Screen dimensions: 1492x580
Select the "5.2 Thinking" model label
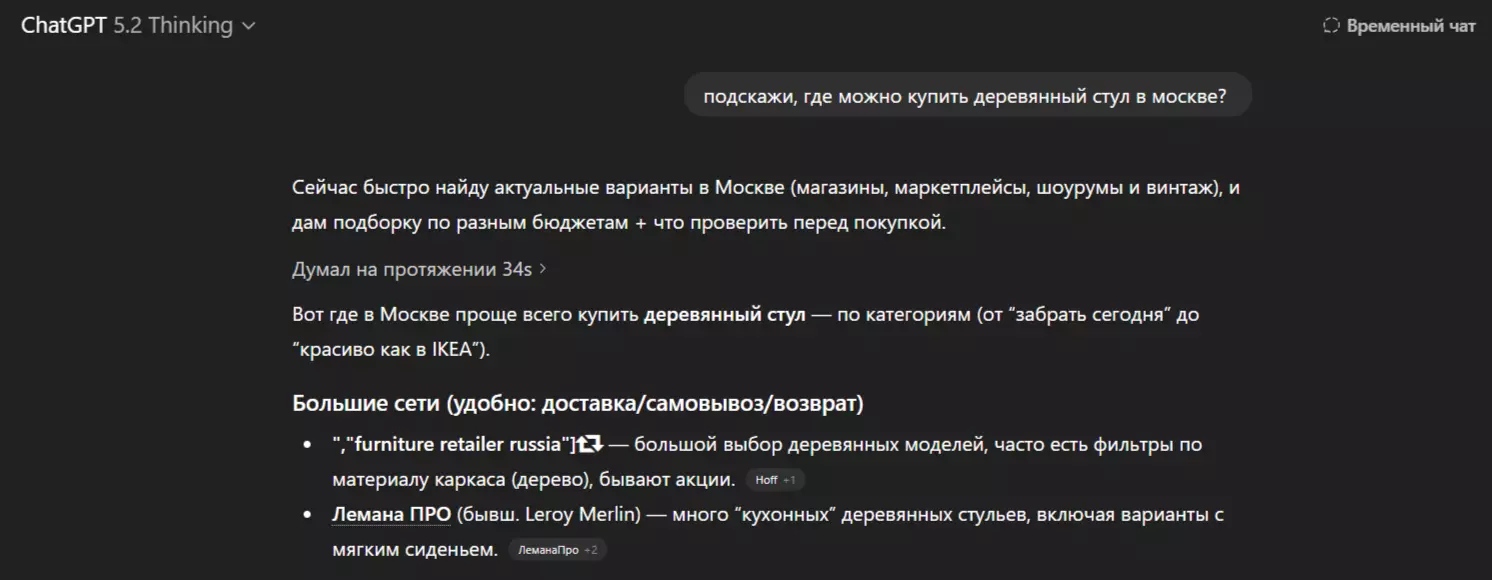(172, 25)
